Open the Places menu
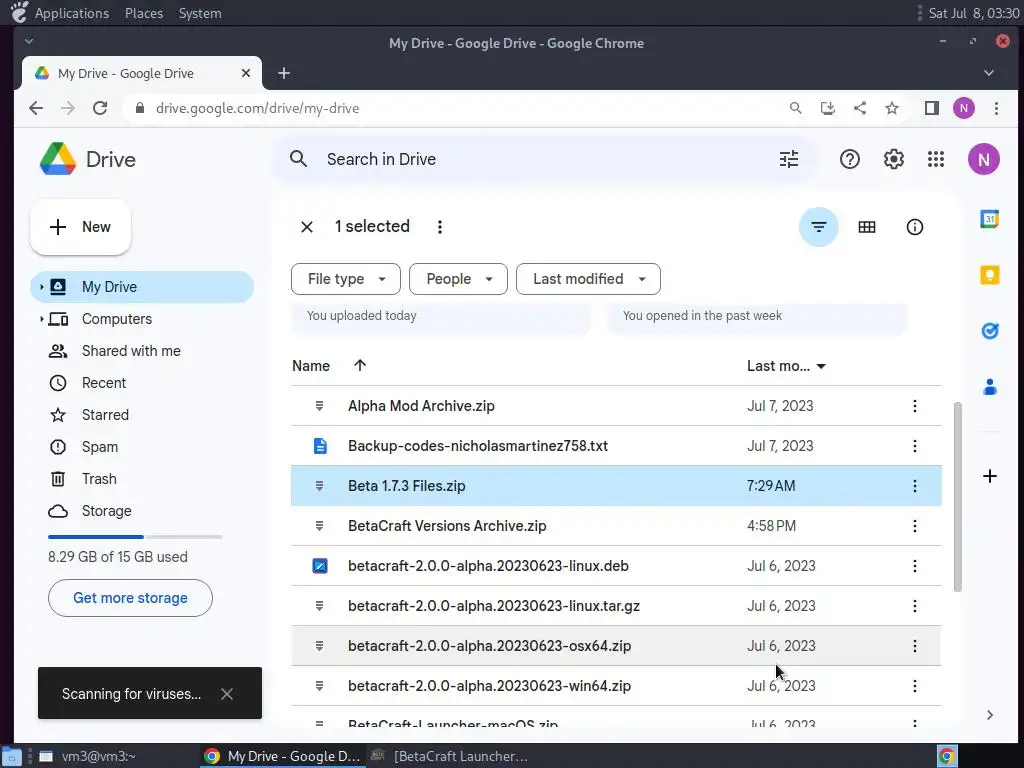 pos(144,13)
